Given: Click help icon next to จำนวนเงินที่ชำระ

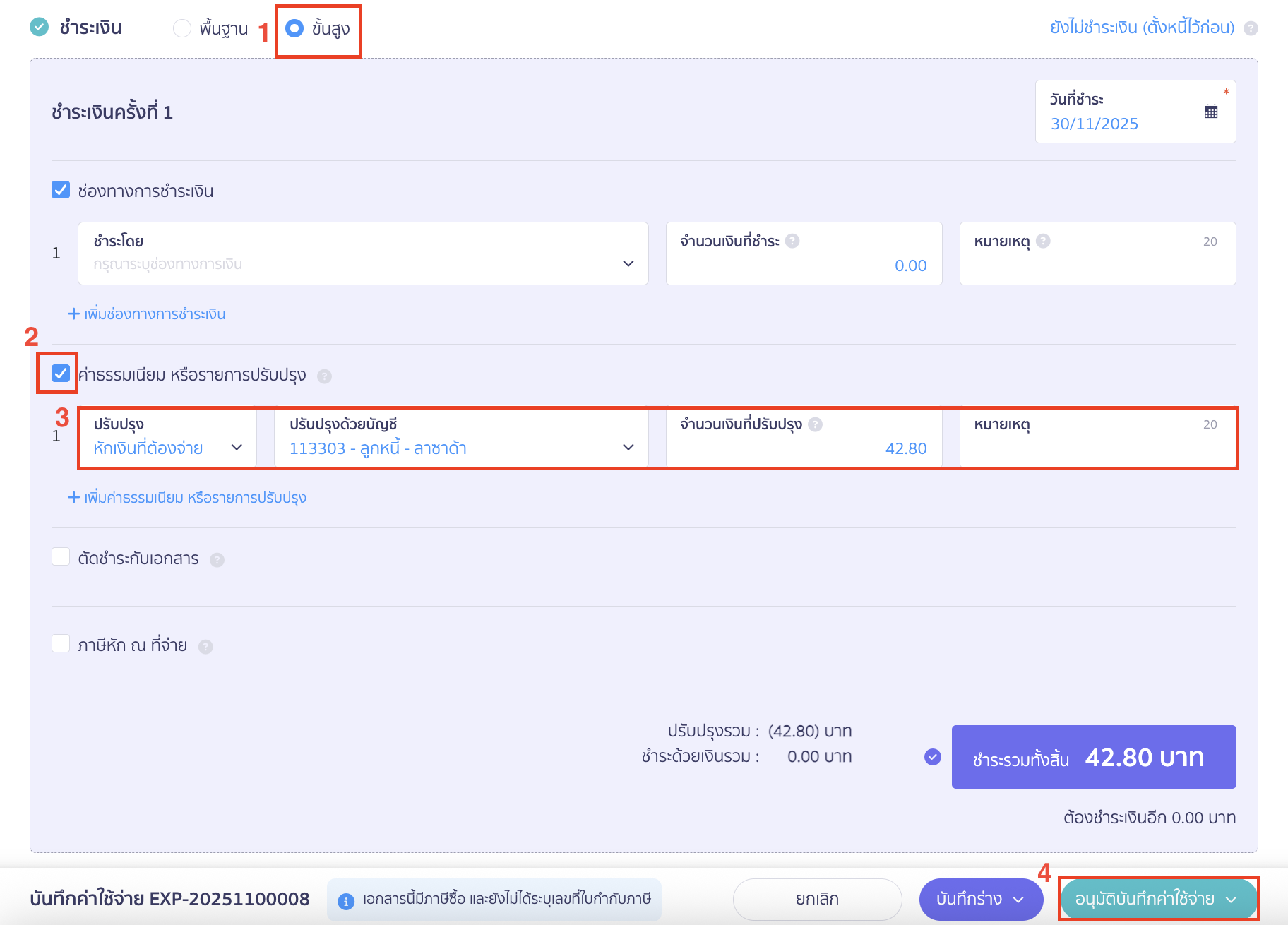Looking at the screenshot, I should (x=792, y=241).
